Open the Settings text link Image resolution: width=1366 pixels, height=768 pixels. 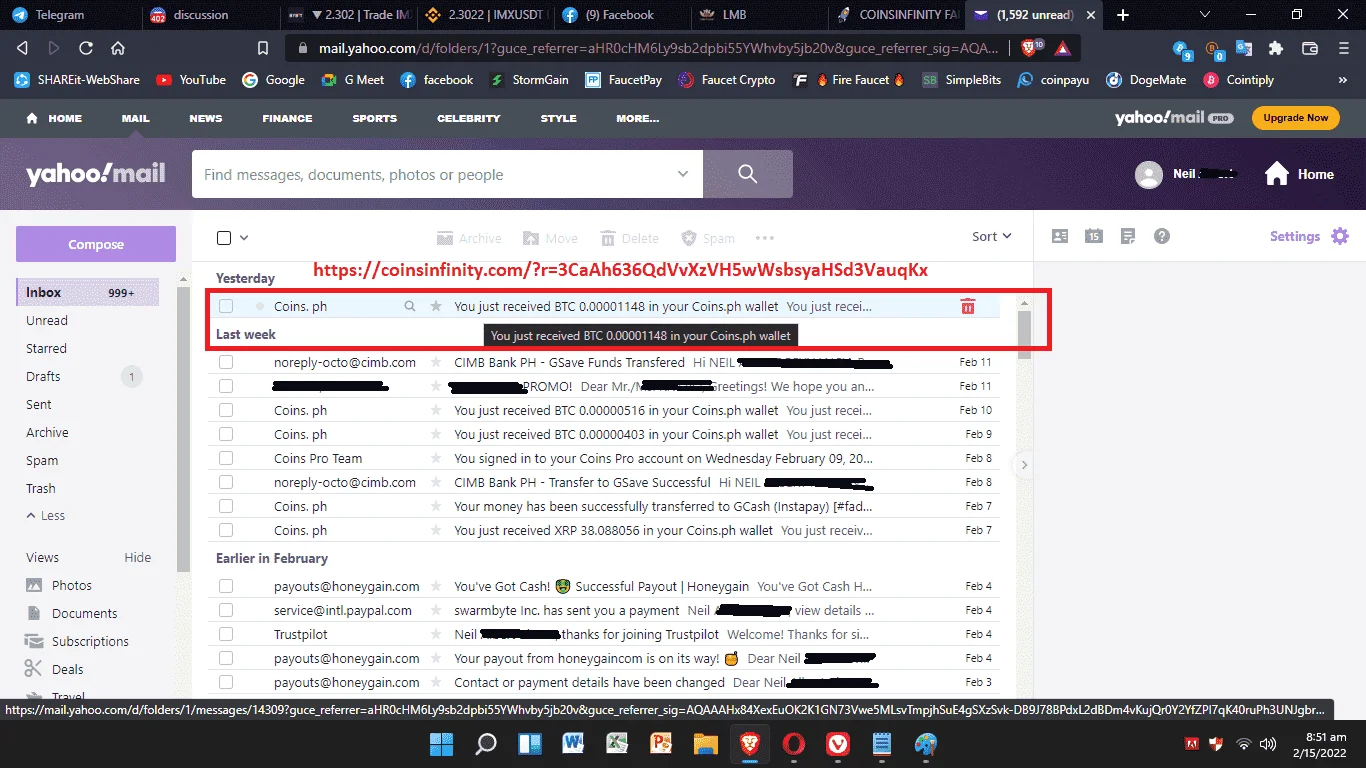tap(1295, 236)
